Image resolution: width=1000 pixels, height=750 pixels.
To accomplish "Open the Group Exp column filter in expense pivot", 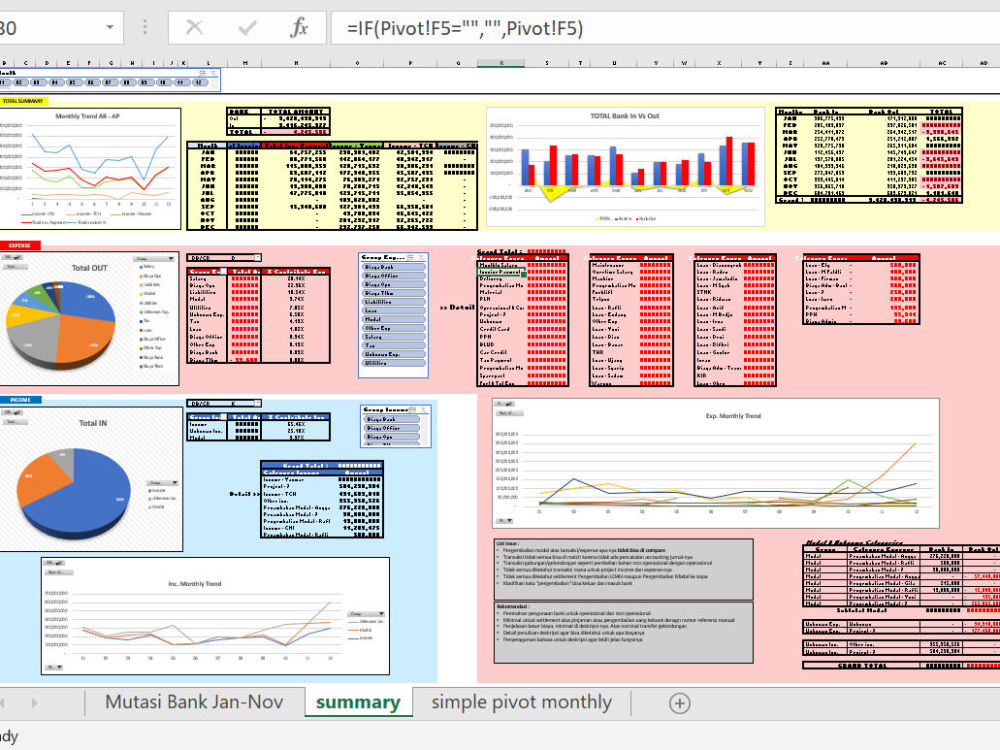I will click(x=223, y=272).
